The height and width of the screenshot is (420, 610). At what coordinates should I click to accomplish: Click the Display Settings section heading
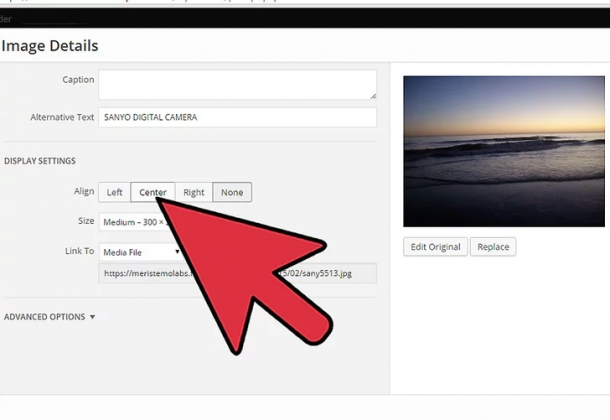pyautogui.click(x=40, y=161)
